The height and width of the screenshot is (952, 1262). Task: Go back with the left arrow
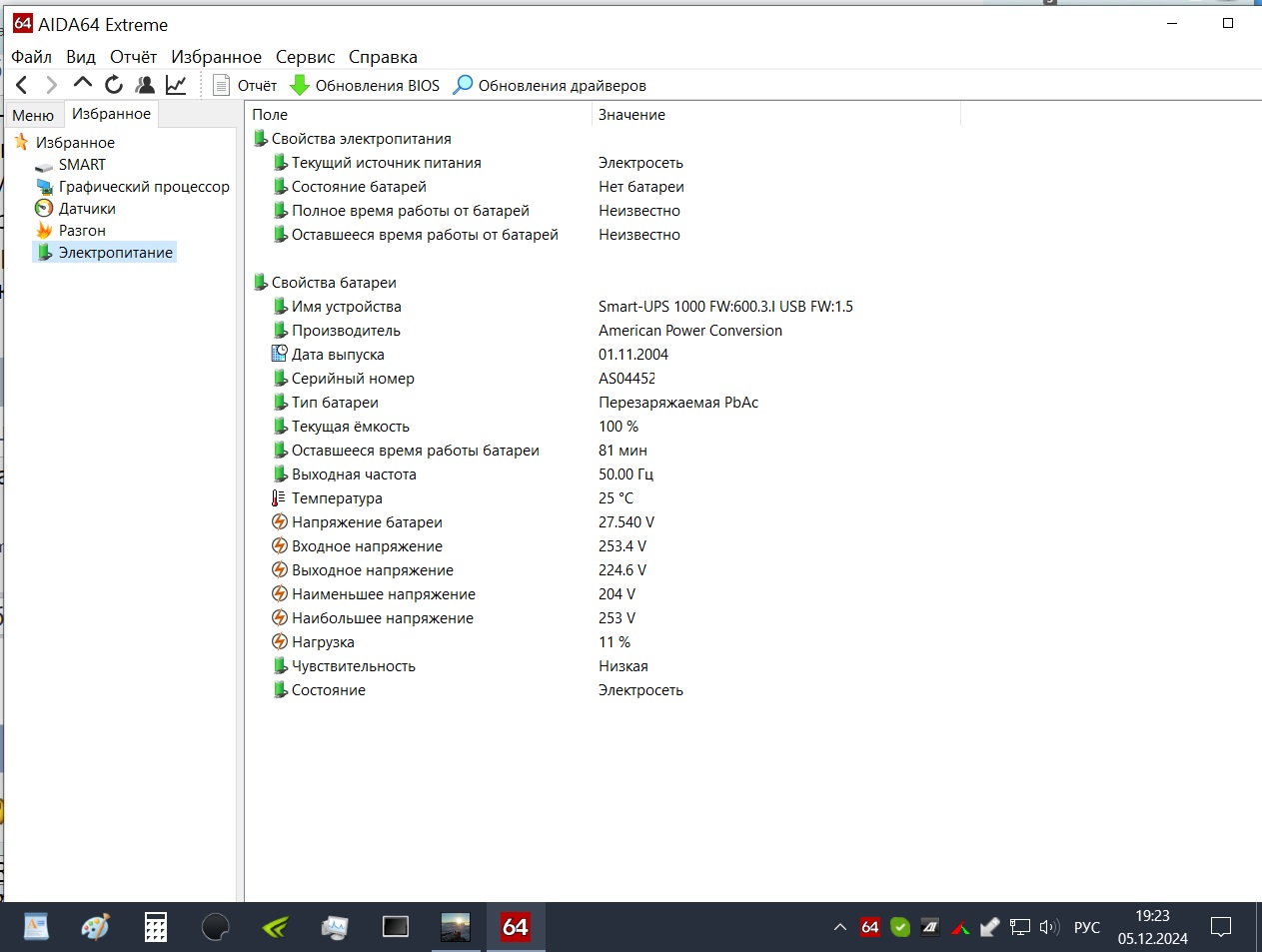pyautogui.click(x=22, y=85)
